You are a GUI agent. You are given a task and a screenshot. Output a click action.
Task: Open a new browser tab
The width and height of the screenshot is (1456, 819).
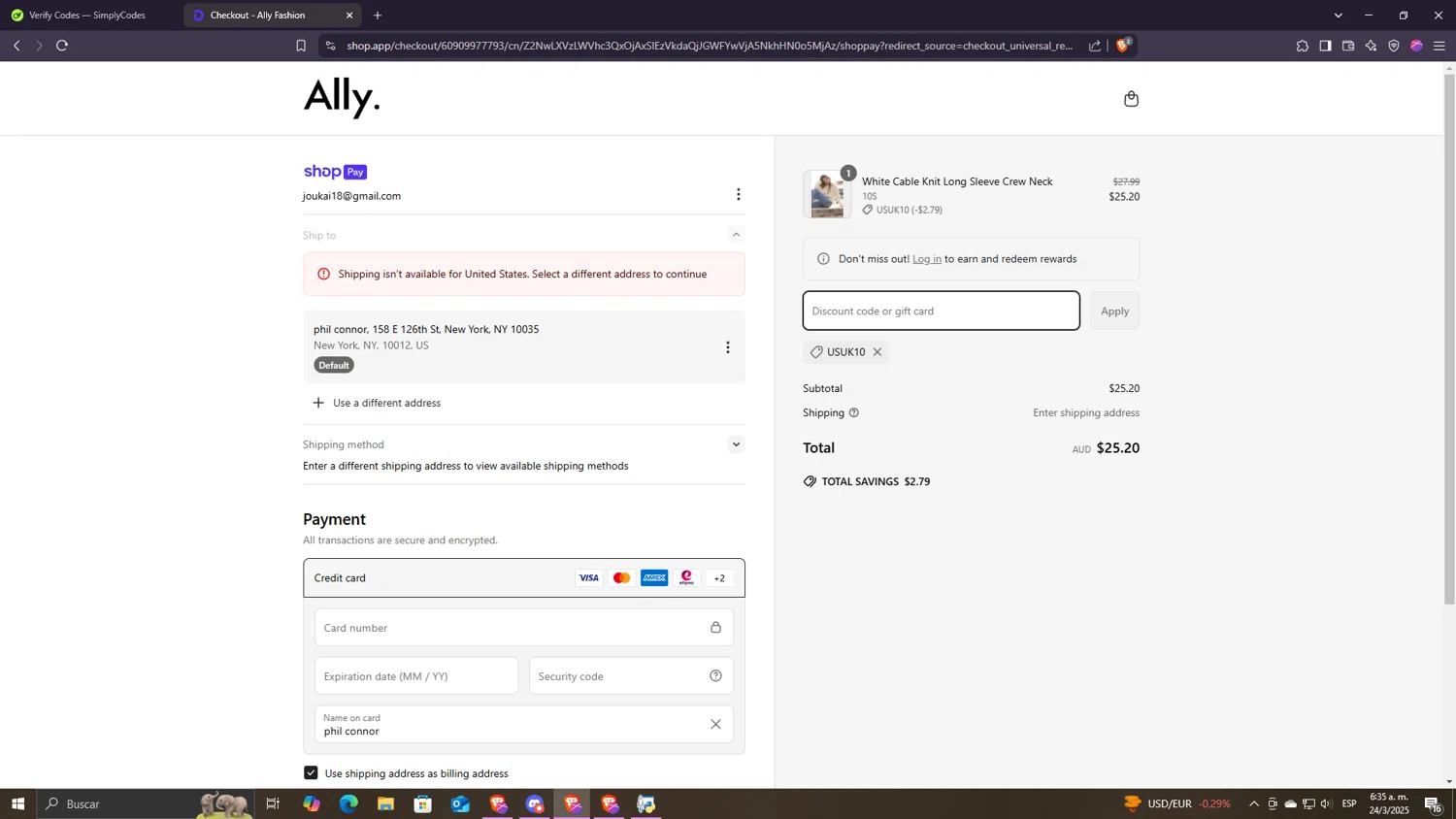tap(378, 15)
